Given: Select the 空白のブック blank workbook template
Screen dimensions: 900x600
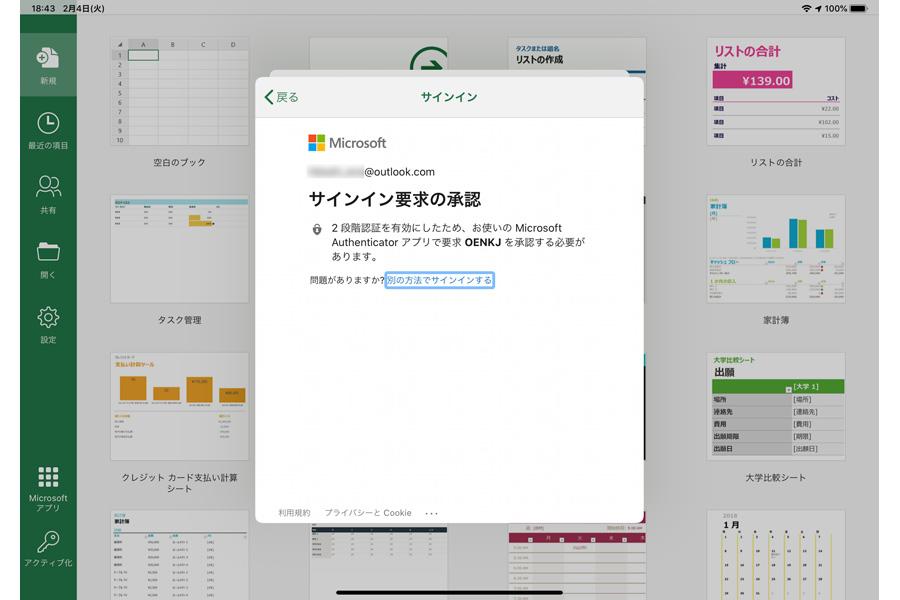Looking at the screenshot, I should pyautogui.click(x=178, y=92).
